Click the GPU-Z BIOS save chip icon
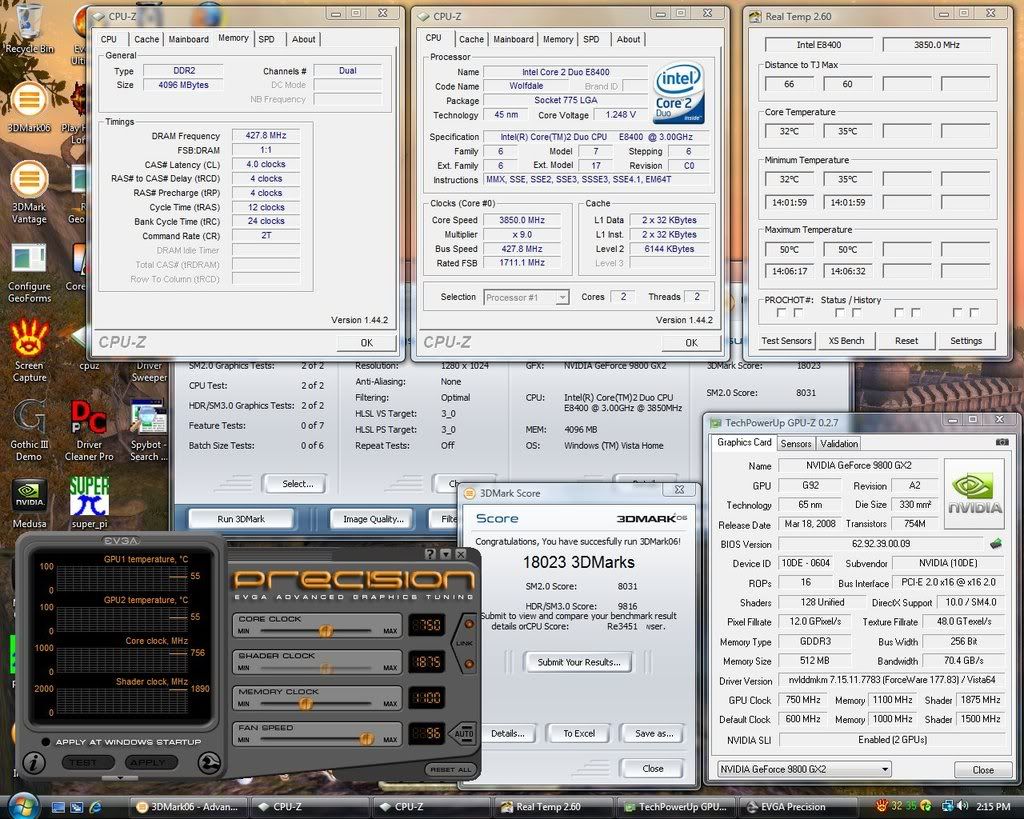This screenshot has width=1024, height=819. 996,543
